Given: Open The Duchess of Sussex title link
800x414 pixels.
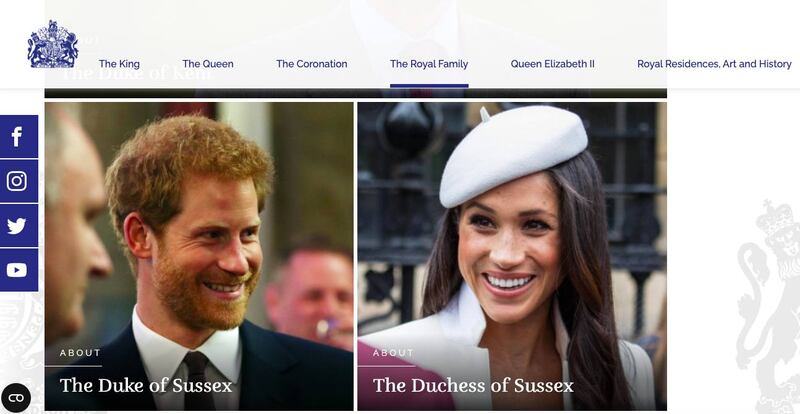Looking at the screenshot, I should pos(473,385).
